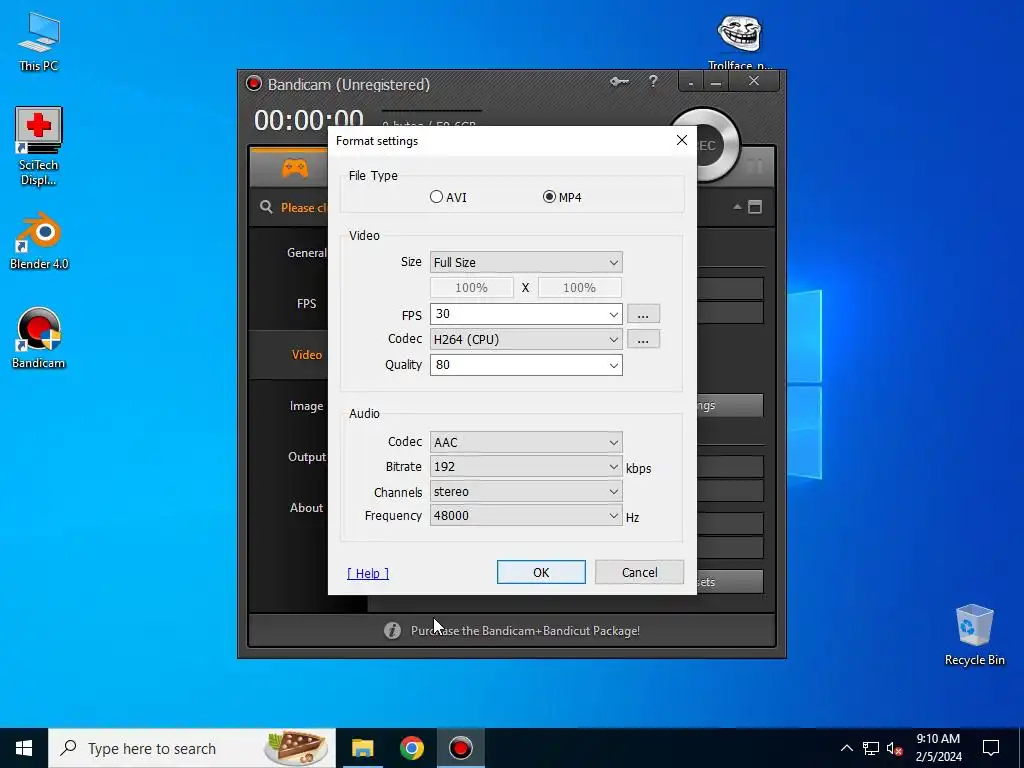Open File Explorer from taskbar
This screenshot has height=768, width=1024.
tap(362, 748)
